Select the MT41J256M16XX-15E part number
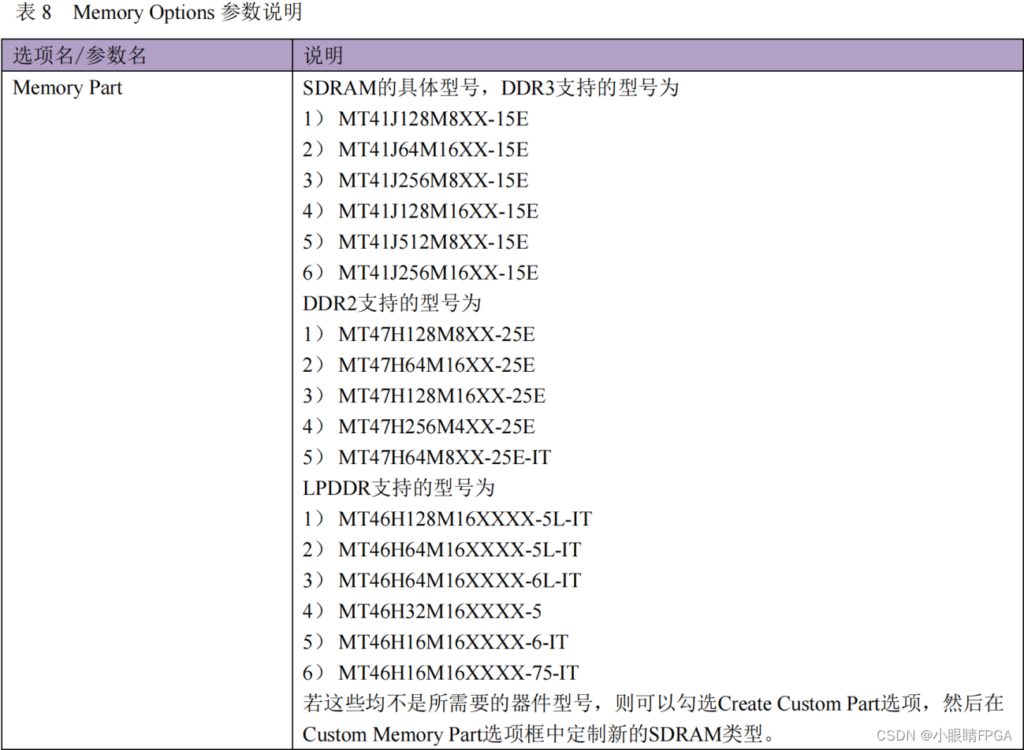This screenshot has width=1024, height=750. (437, 273)
